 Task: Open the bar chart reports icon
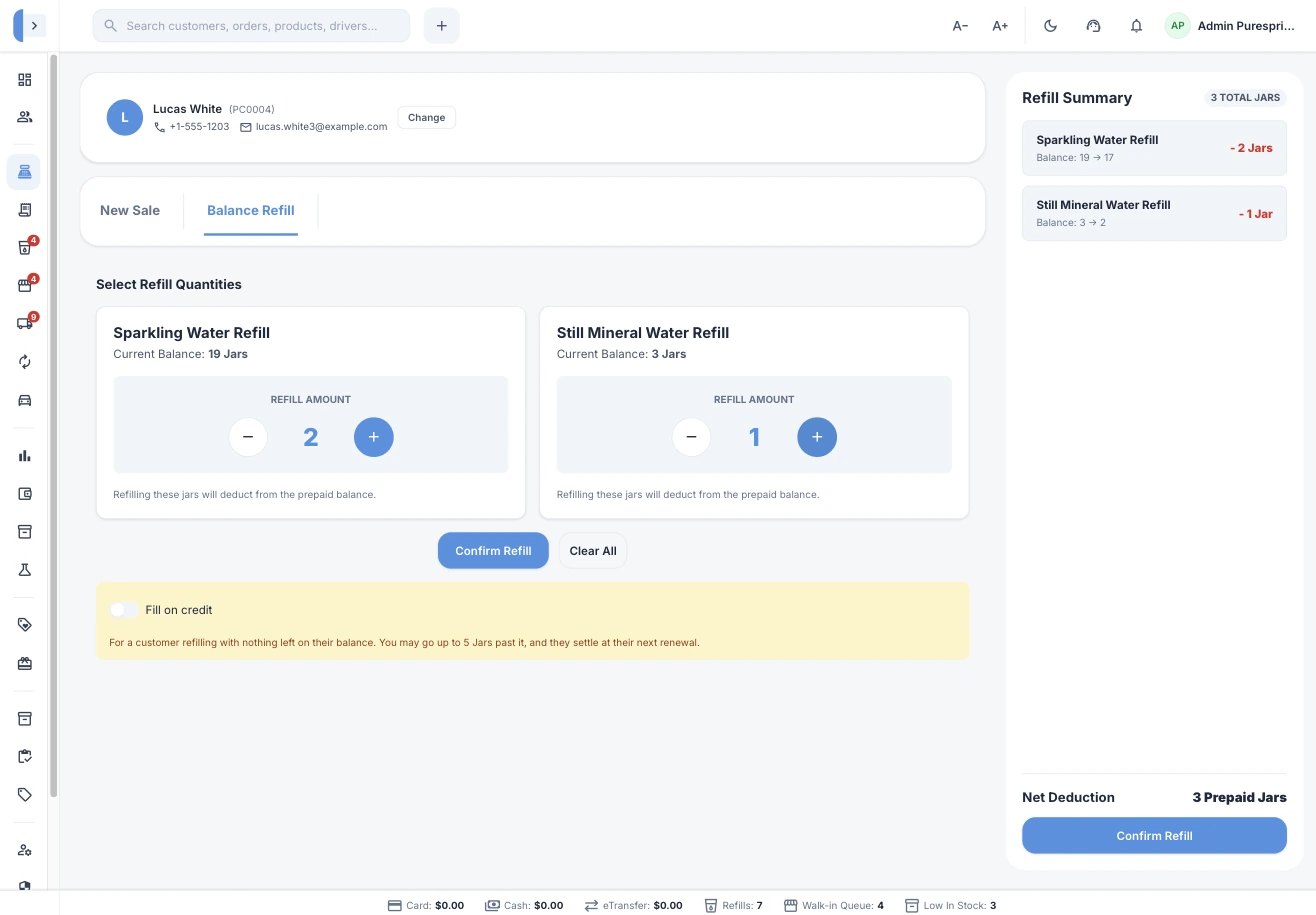point(25,456)
